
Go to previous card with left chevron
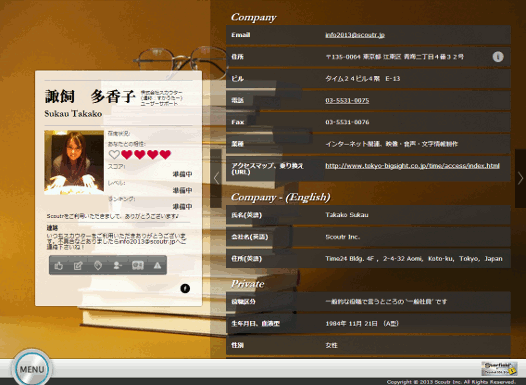click(x=216, y=178)
